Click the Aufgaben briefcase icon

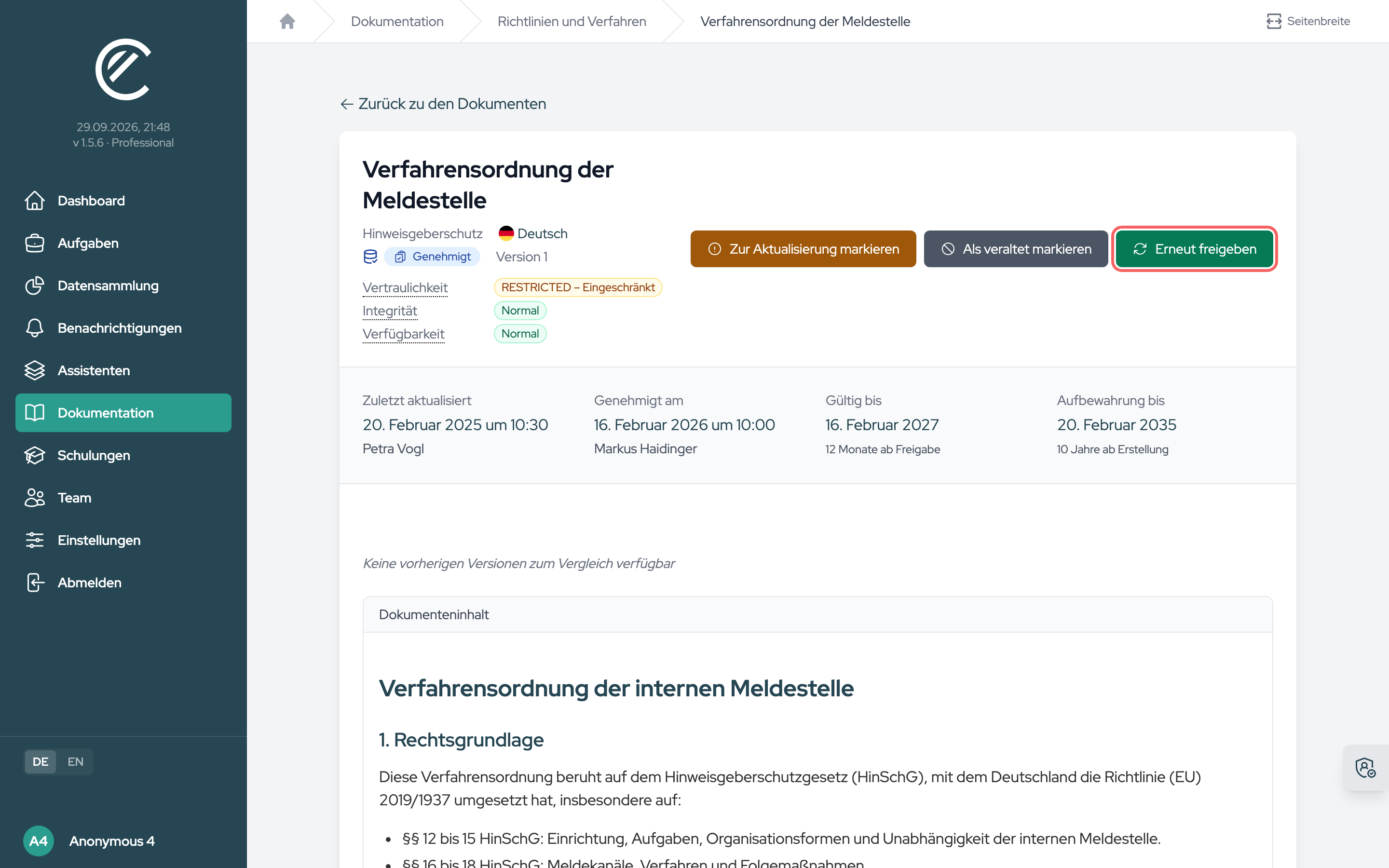pyautogui.click(x=34, y=243)
